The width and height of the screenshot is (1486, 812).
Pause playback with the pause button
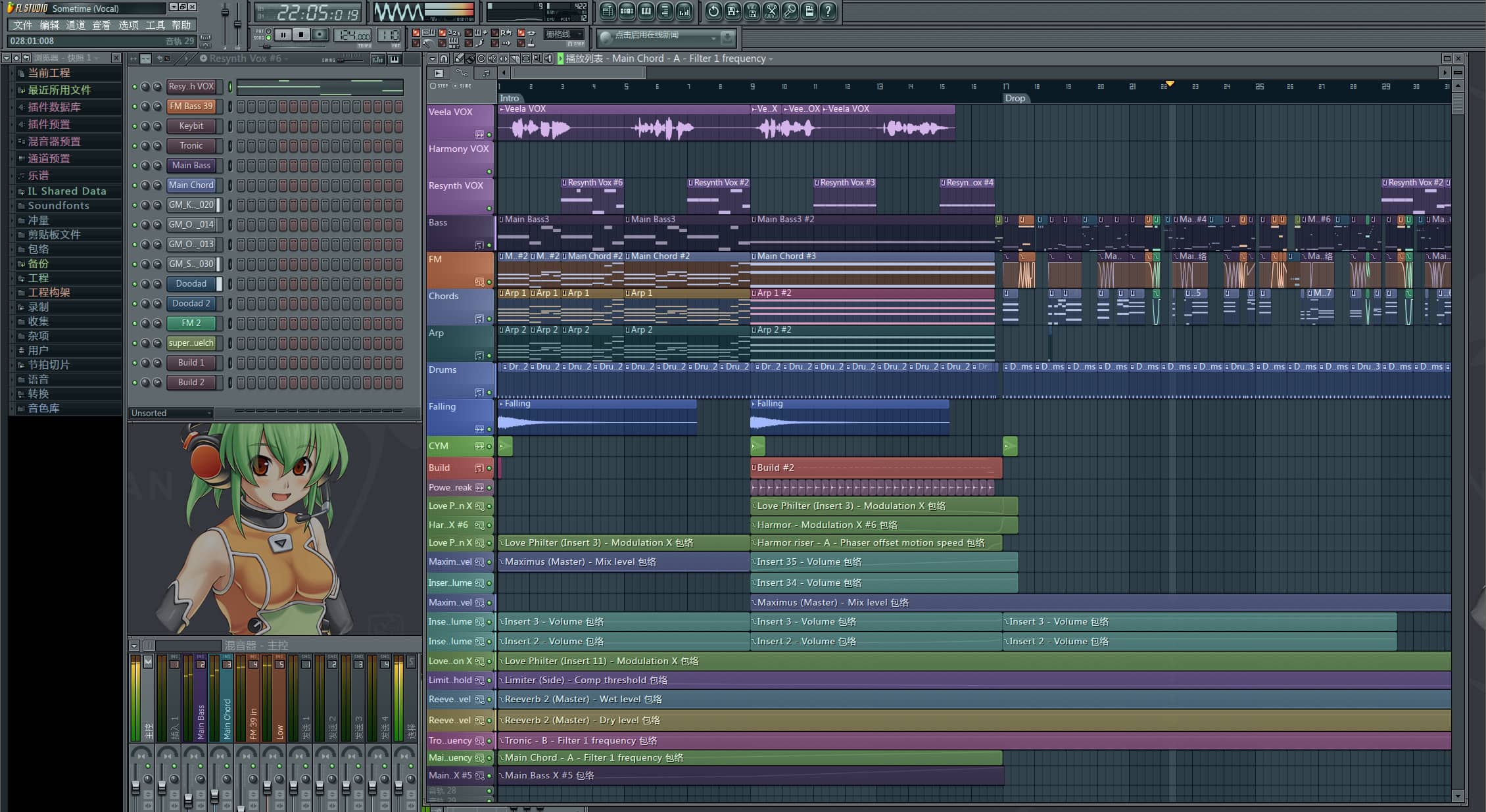click(x=283, y=35)
